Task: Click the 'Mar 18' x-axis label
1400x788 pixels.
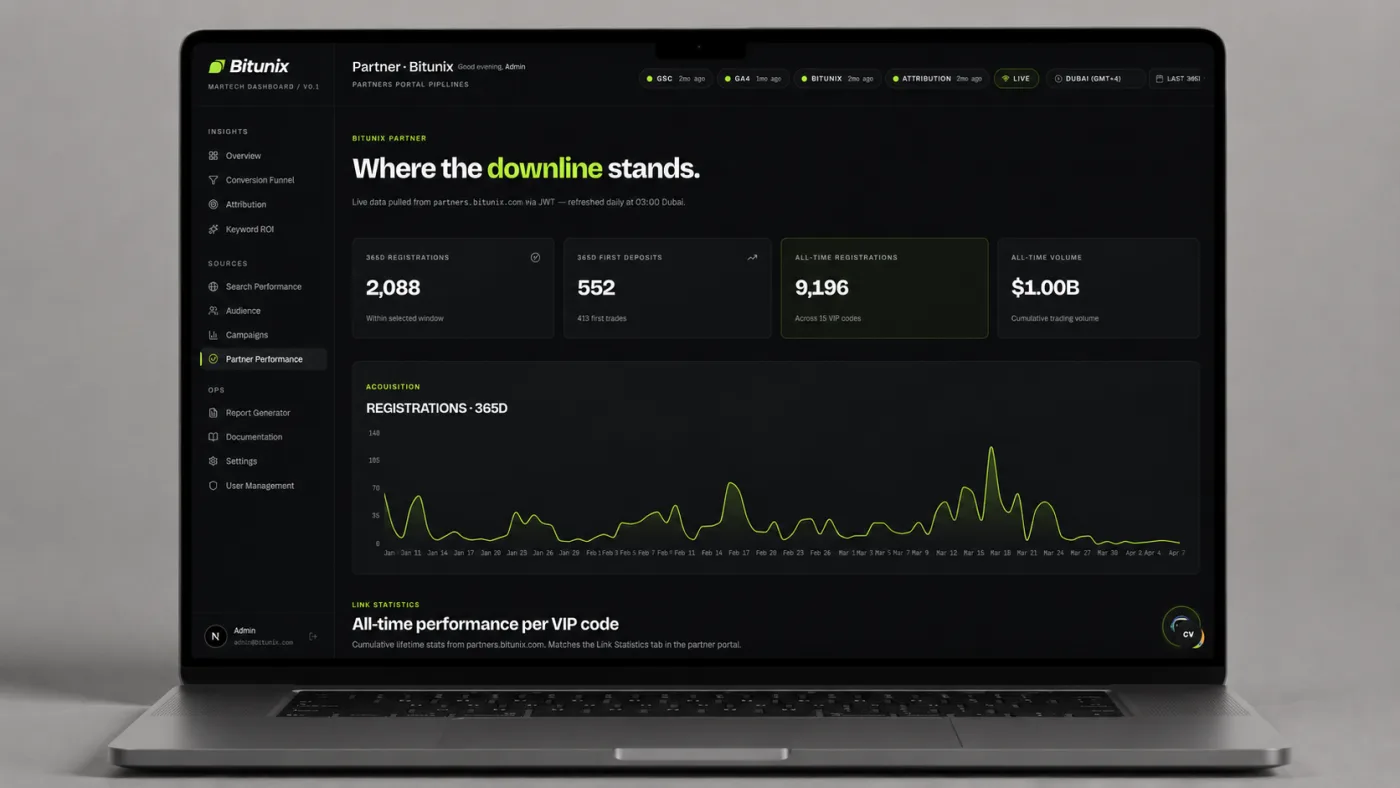Action: (x=999, y=553)
